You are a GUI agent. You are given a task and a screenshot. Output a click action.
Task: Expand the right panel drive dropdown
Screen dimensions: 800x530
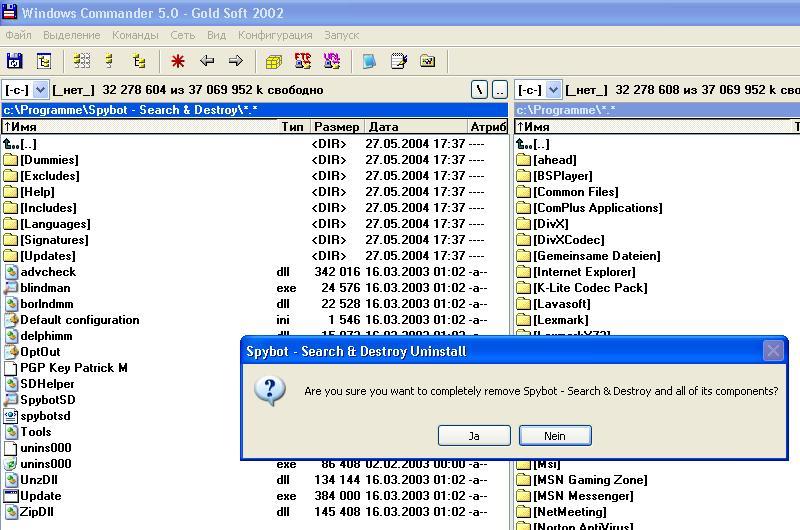(553, 90)
